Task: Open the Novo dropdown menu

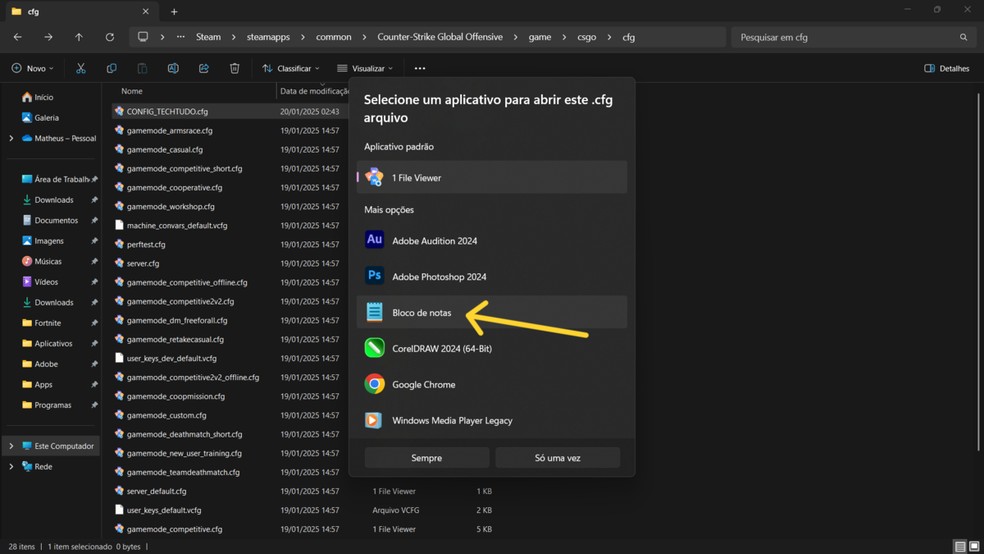Action: point(33,69)
